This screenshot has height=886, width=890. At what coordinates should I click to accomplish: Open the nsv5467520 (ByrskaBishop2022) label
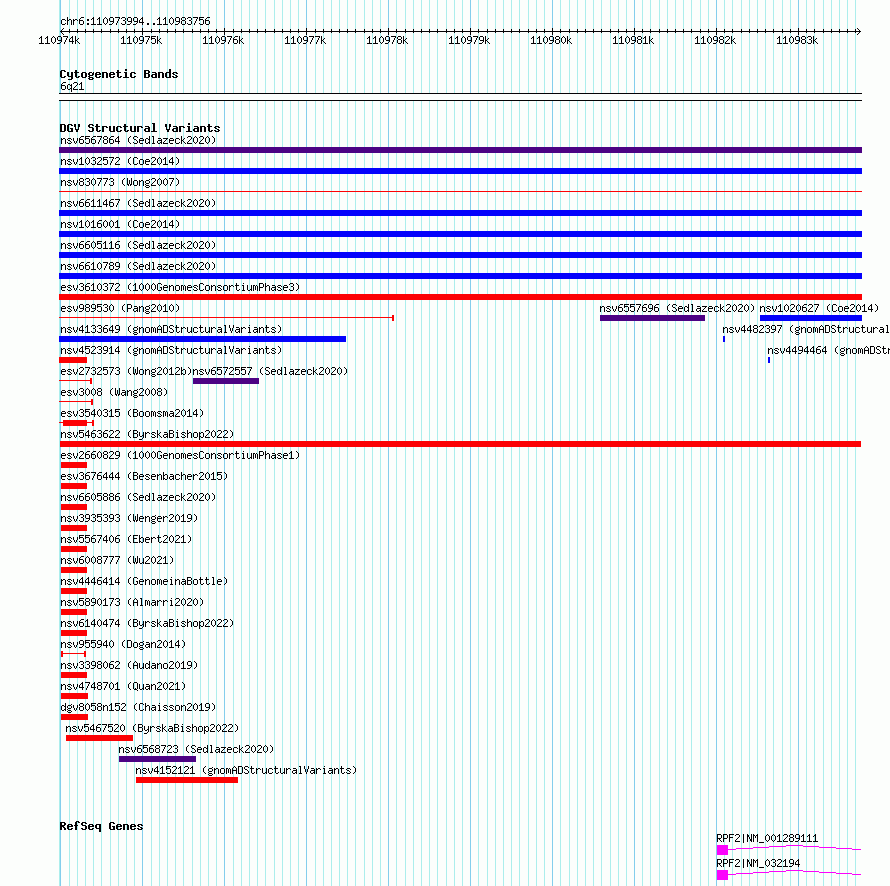tap(152, 728)
